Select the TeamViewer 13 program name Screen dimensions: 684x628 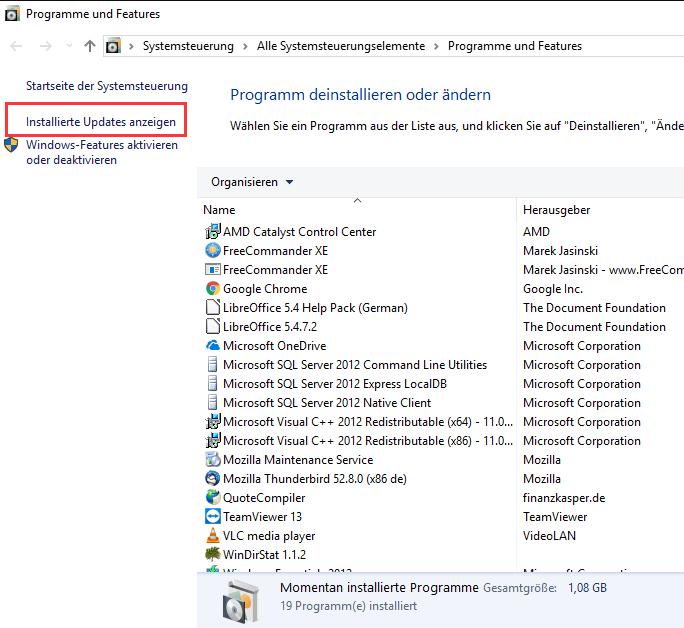point(262,516)
